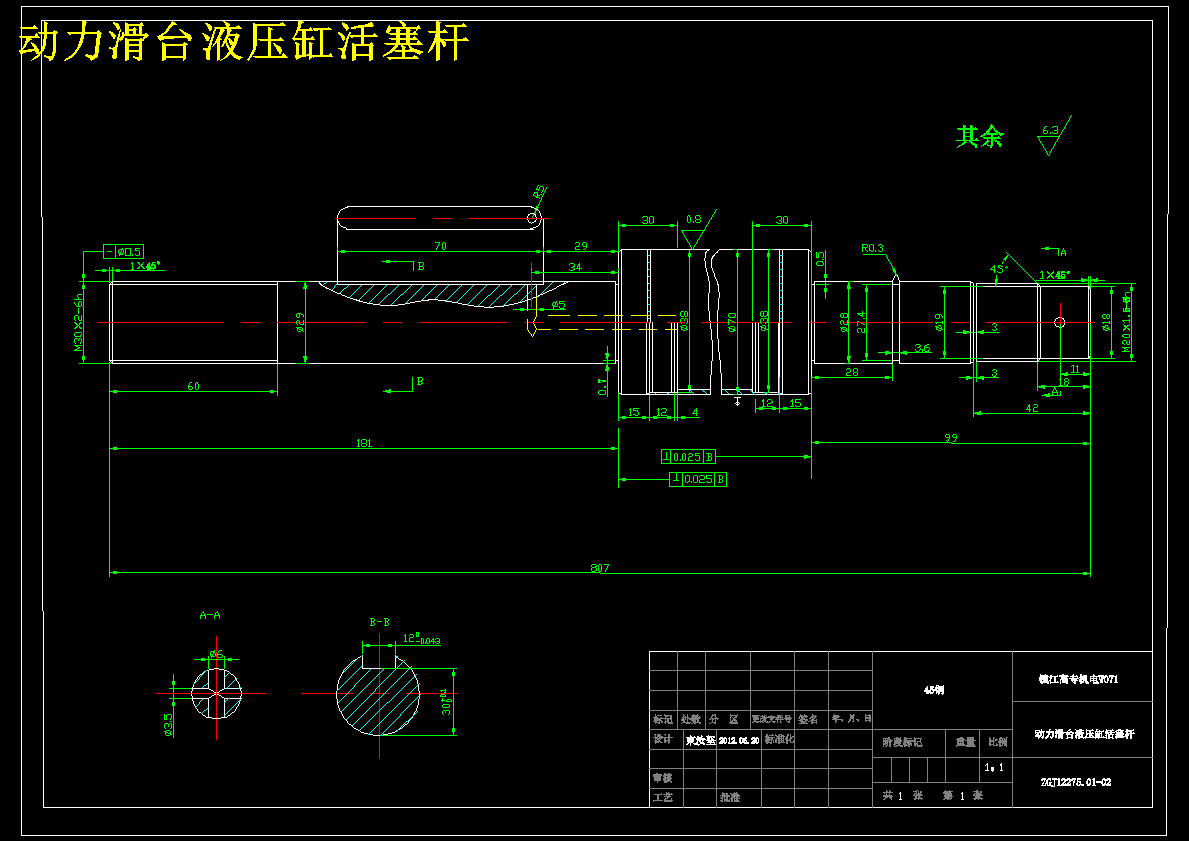Select the 60 thread length dimension

[x=193, y=386]
